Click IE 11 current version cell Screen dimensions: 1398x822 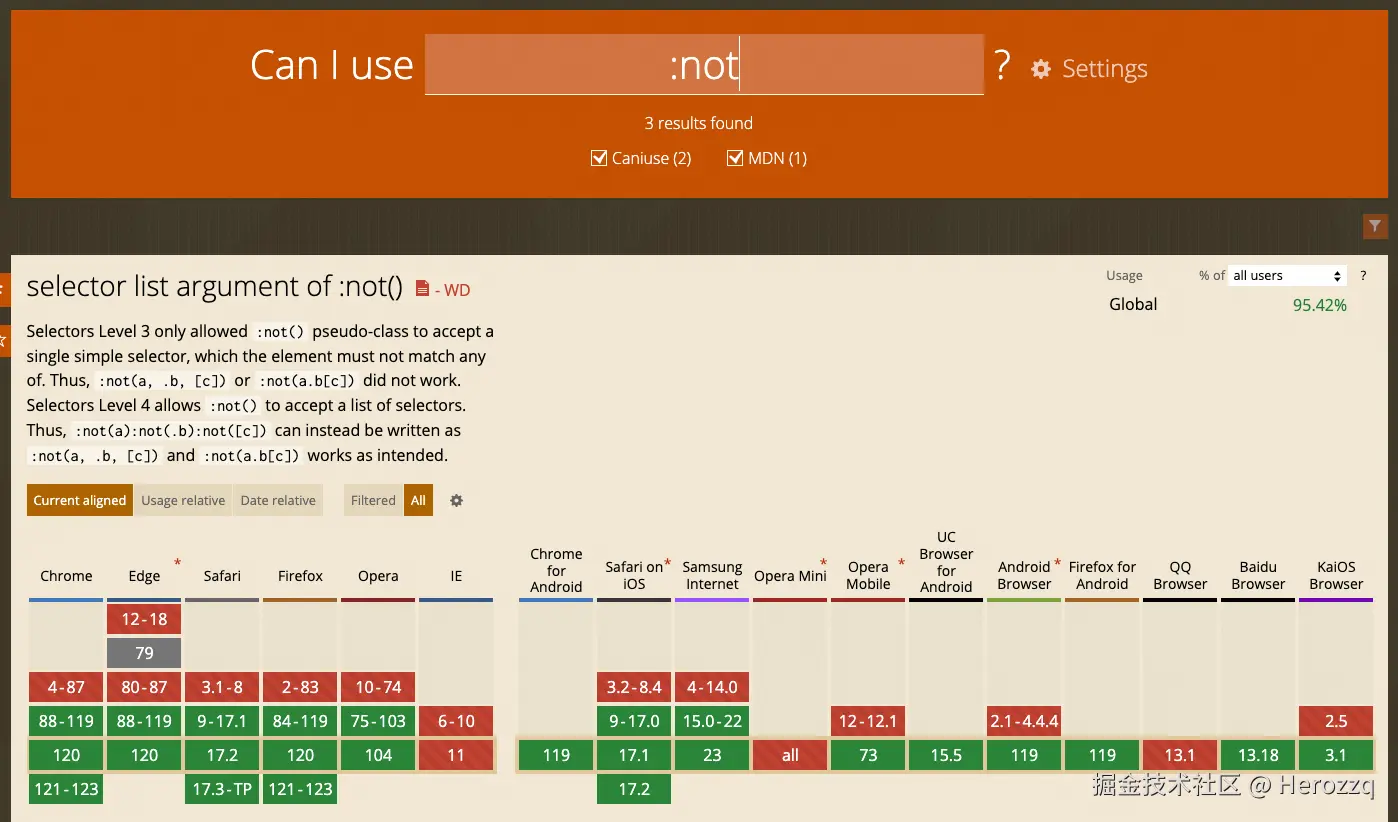point(456,755)
